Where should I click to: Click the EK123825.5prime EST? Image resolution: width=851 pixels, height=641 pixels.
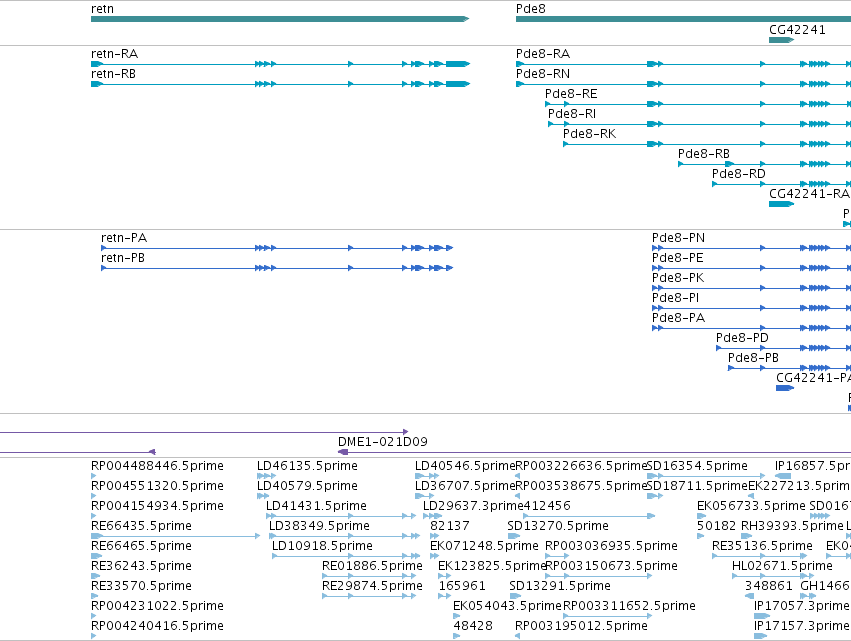(444, 576)
